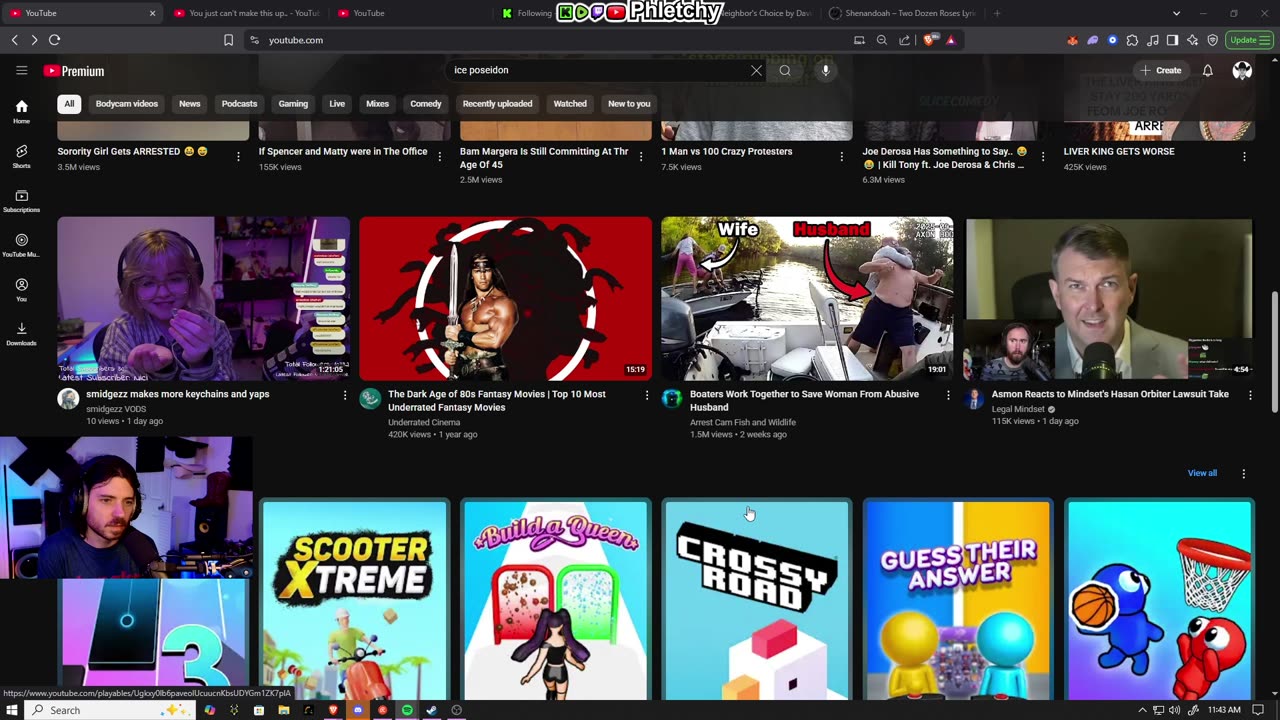Open the You page in sidebar
1280x720 pixels.
pos(21,289)
